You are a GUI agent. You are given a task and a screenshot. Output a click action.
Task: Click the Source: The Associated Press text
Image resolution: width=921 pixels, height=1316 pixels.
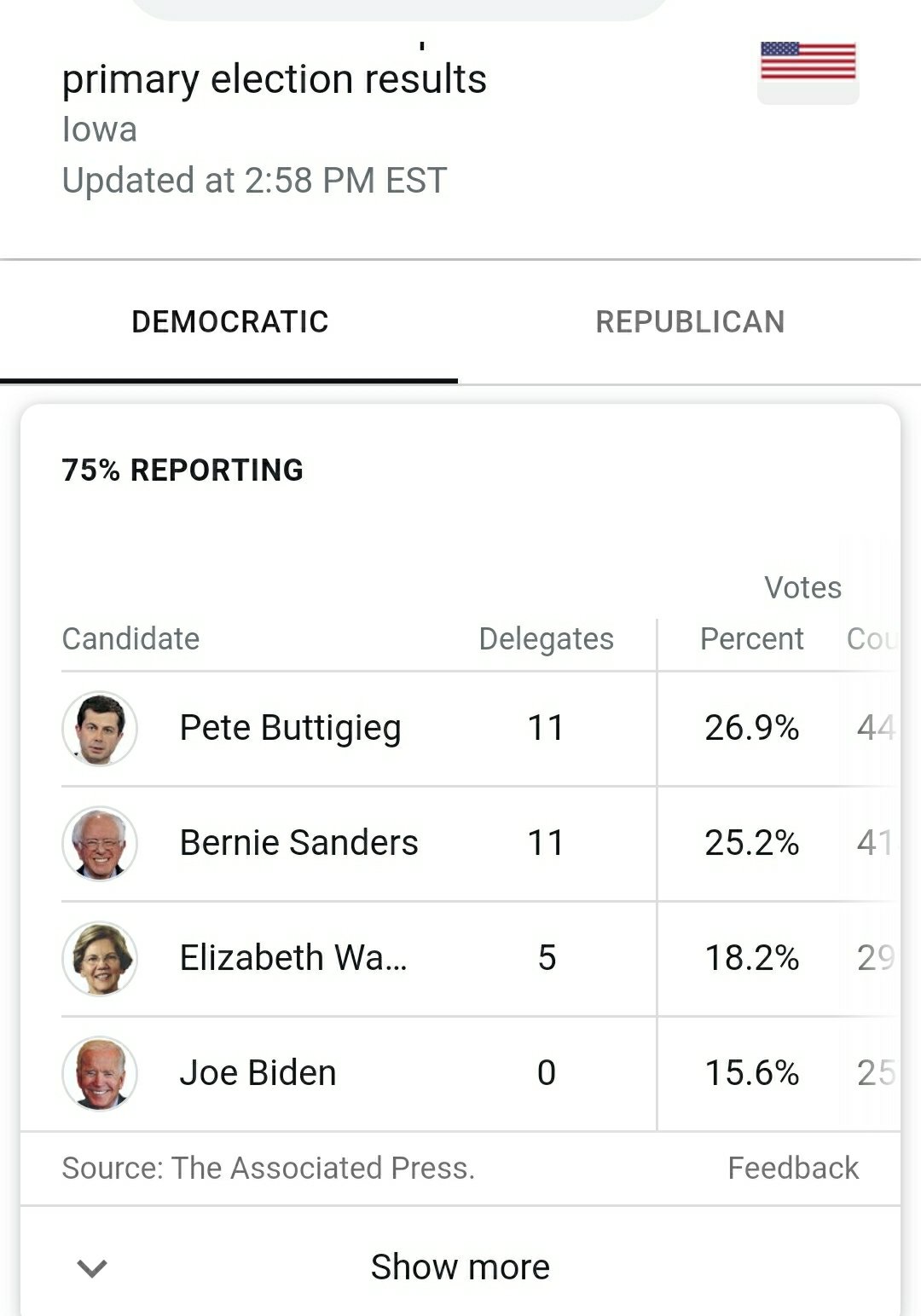click(268, 1168)
